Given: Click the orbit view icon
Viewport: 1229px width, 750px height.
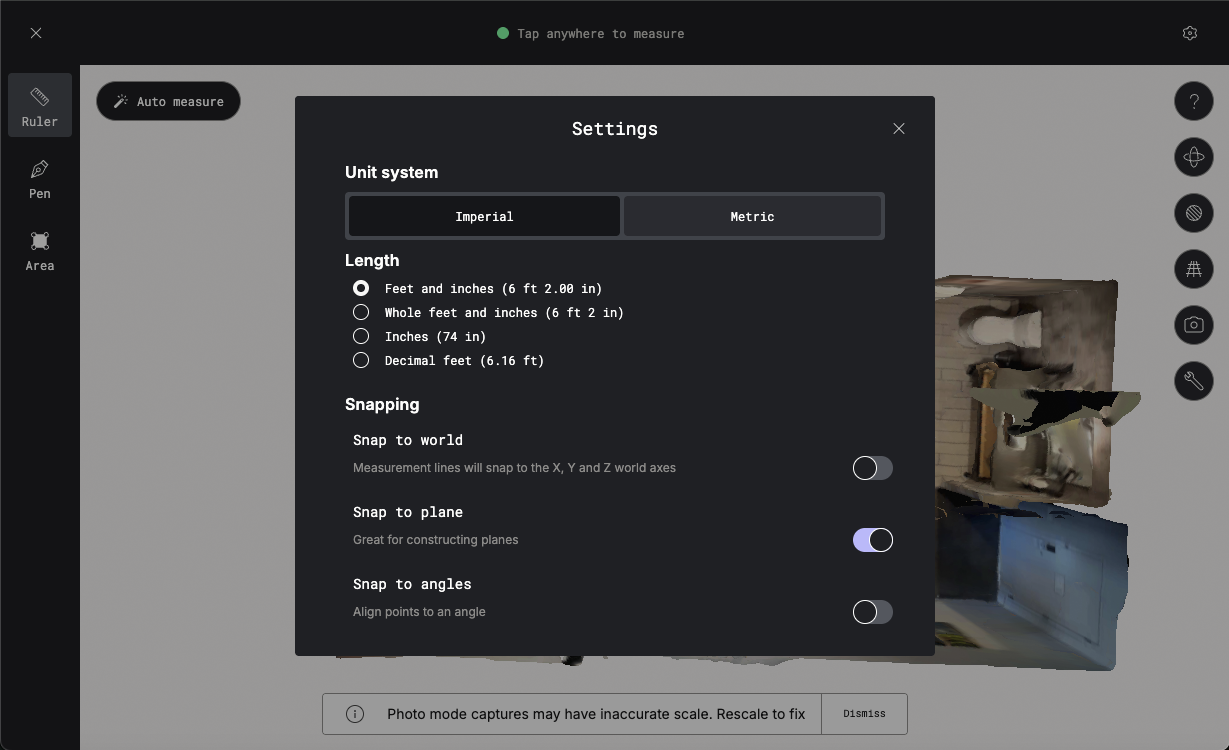Looking at the screenshot, I should pos(1193,157).
